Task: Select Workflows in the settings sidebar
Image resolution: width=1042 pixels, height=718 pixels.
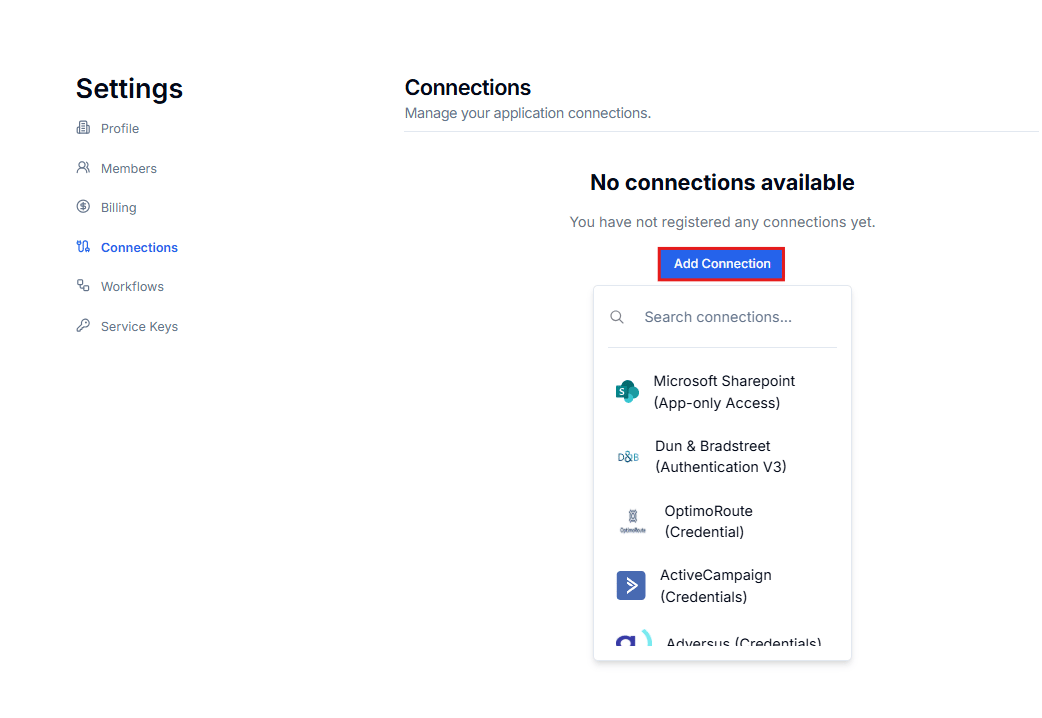Action: pos(132,287)
